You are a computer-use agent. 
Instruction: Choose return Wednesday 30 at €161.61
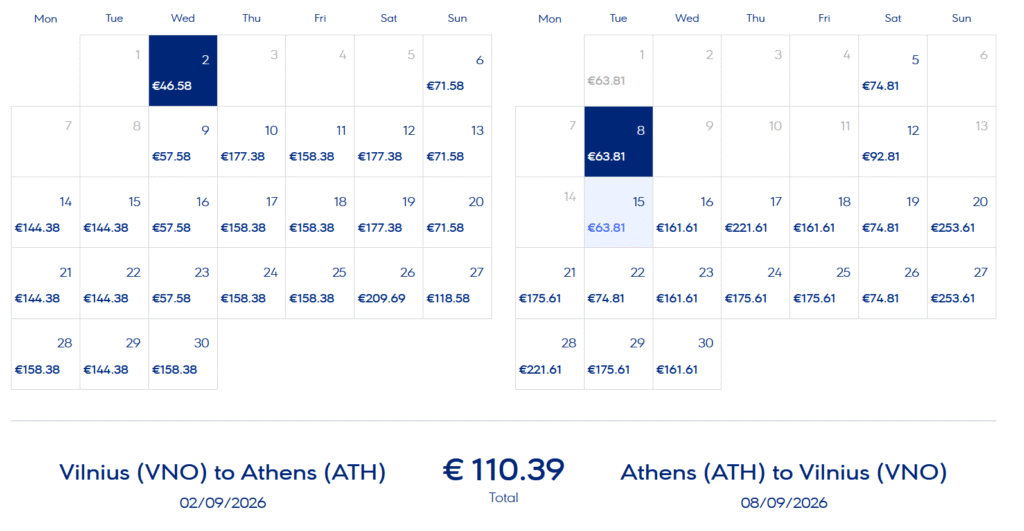pos(687,355)
